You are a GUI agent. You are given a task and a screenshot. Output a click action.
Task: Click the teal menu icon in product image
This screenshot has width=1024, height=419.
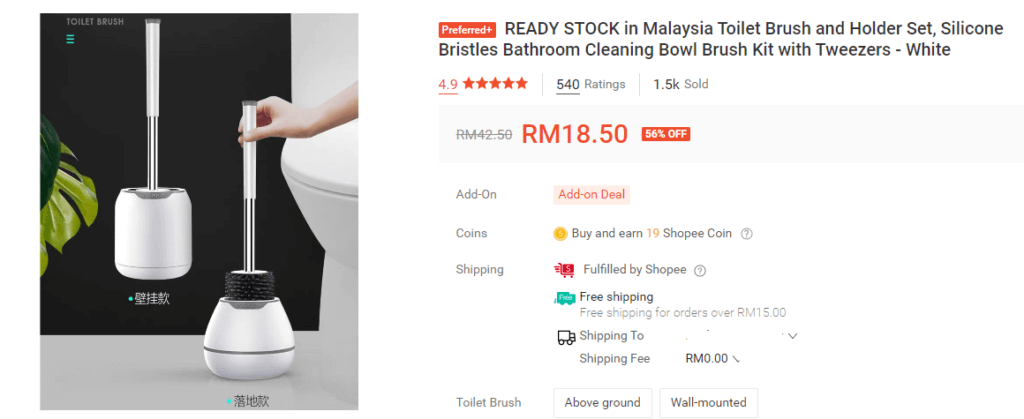tap(70, 39)
